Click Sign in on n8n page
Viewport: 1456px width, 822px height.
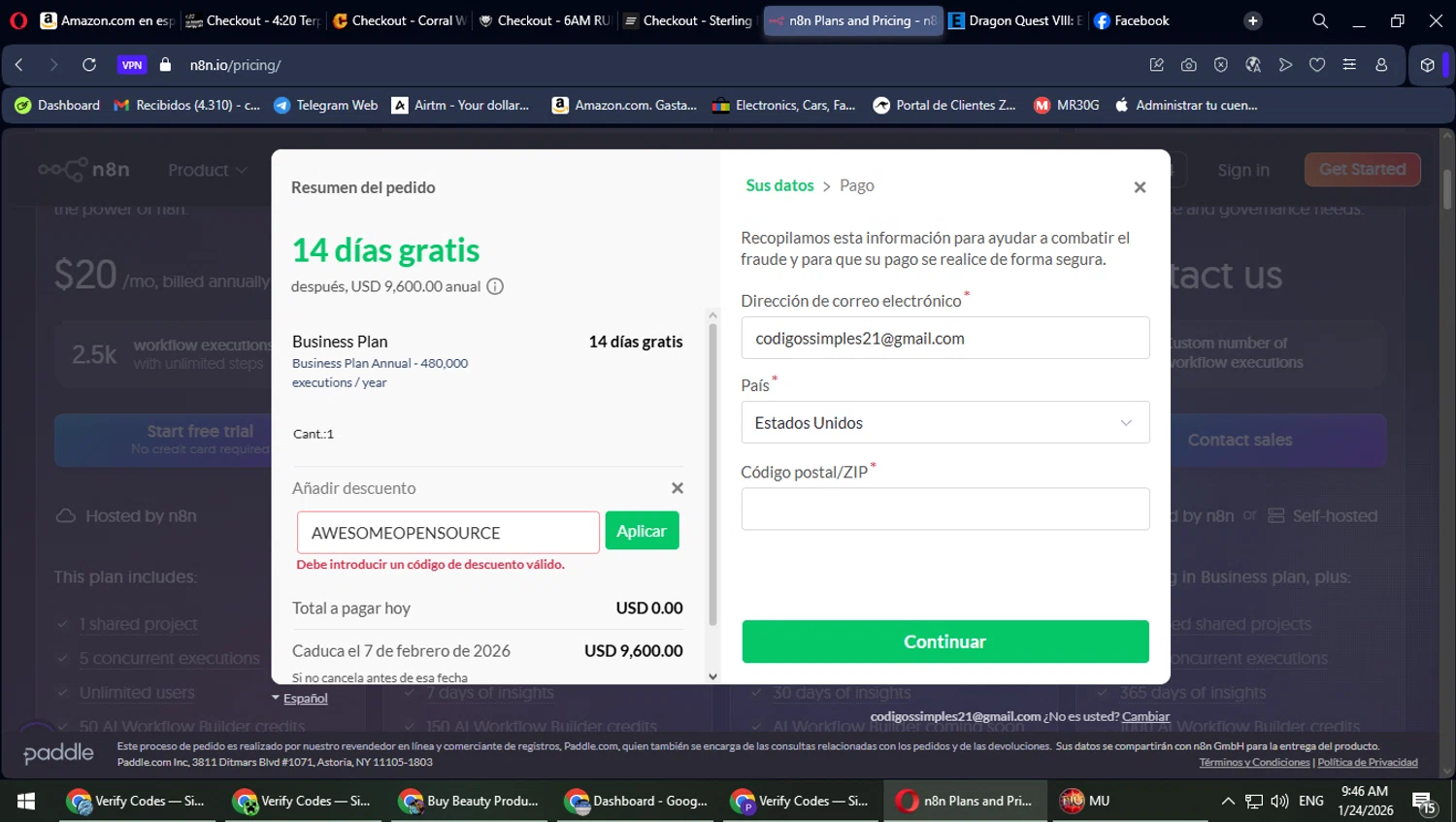pos(1243,170)
